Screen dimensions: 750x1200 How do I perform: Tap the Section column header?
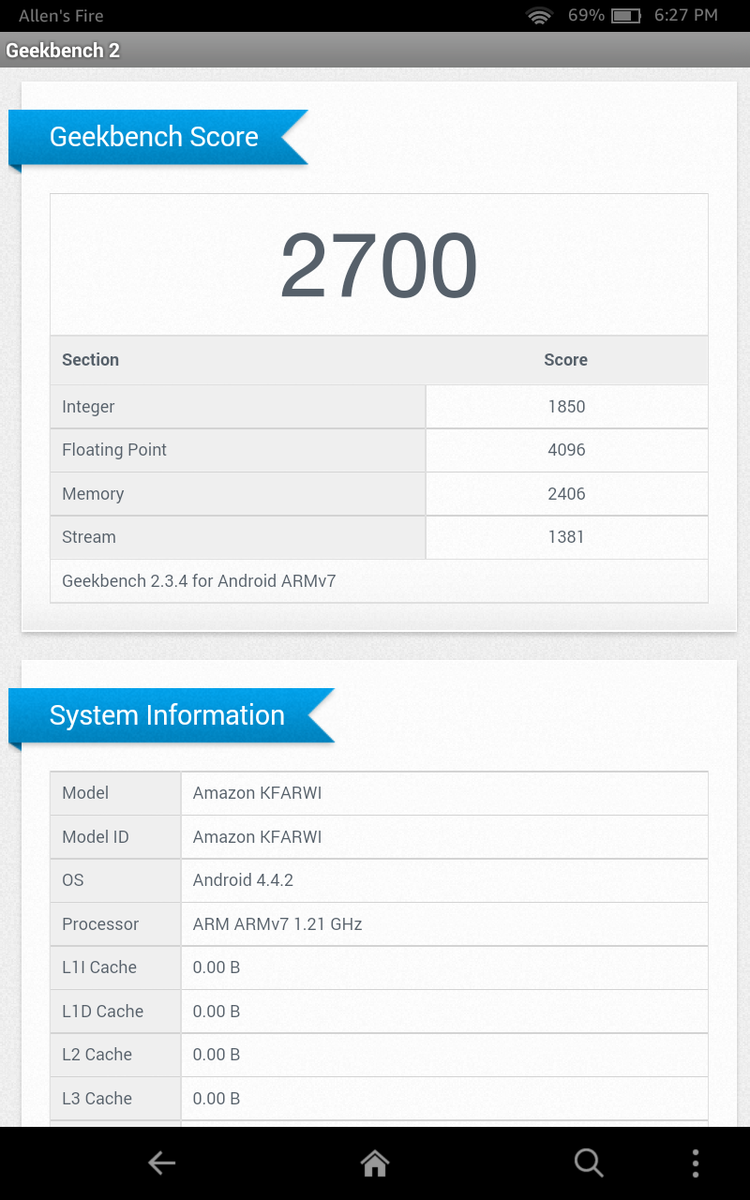(90, 360)
